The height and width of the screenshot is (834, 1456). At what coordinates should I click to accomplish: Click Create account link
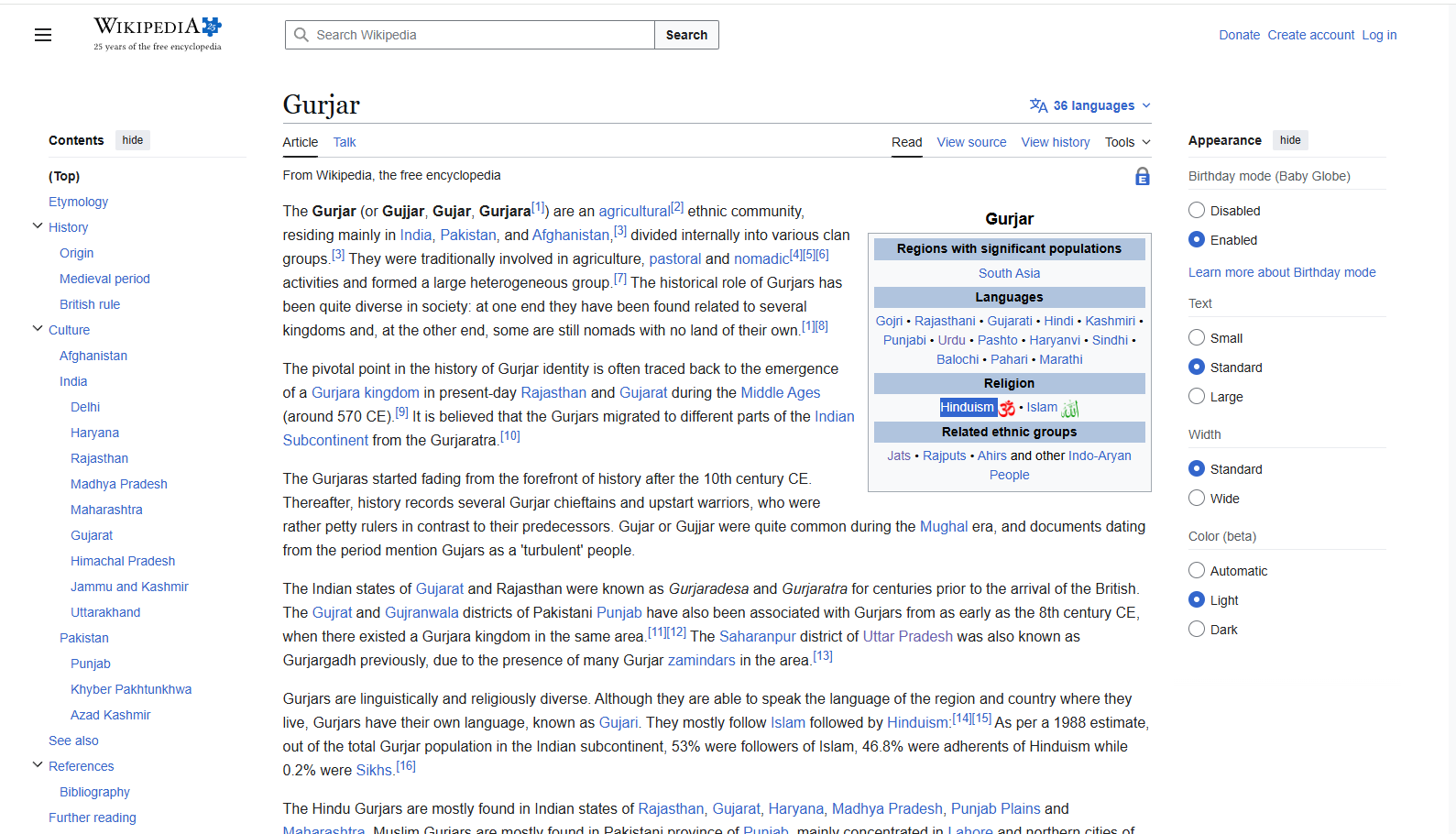(1310, 35)
